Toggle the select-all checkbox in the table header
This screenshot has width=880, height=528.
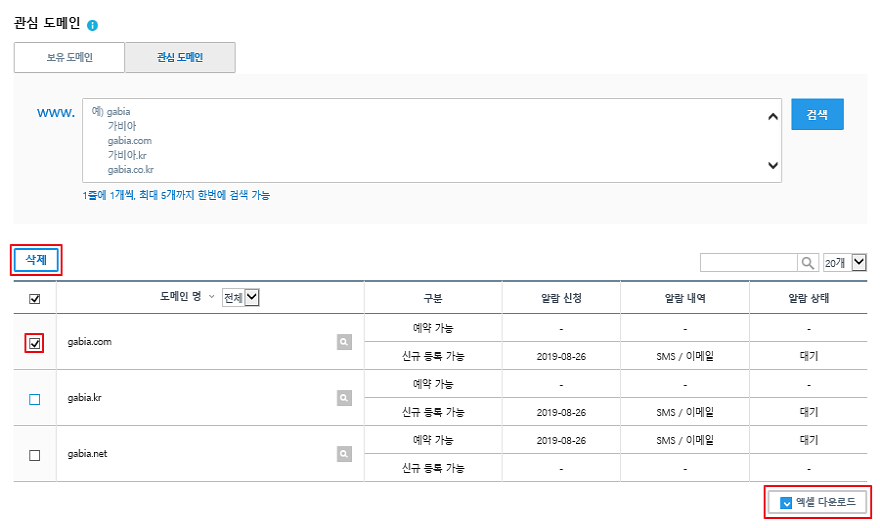coord(35,299)
